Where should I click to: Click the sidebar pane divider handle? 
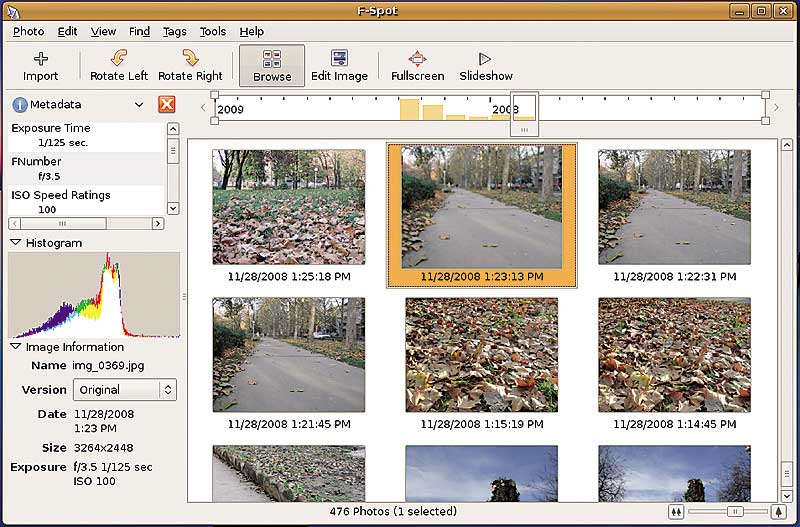[x=184, y=296]
